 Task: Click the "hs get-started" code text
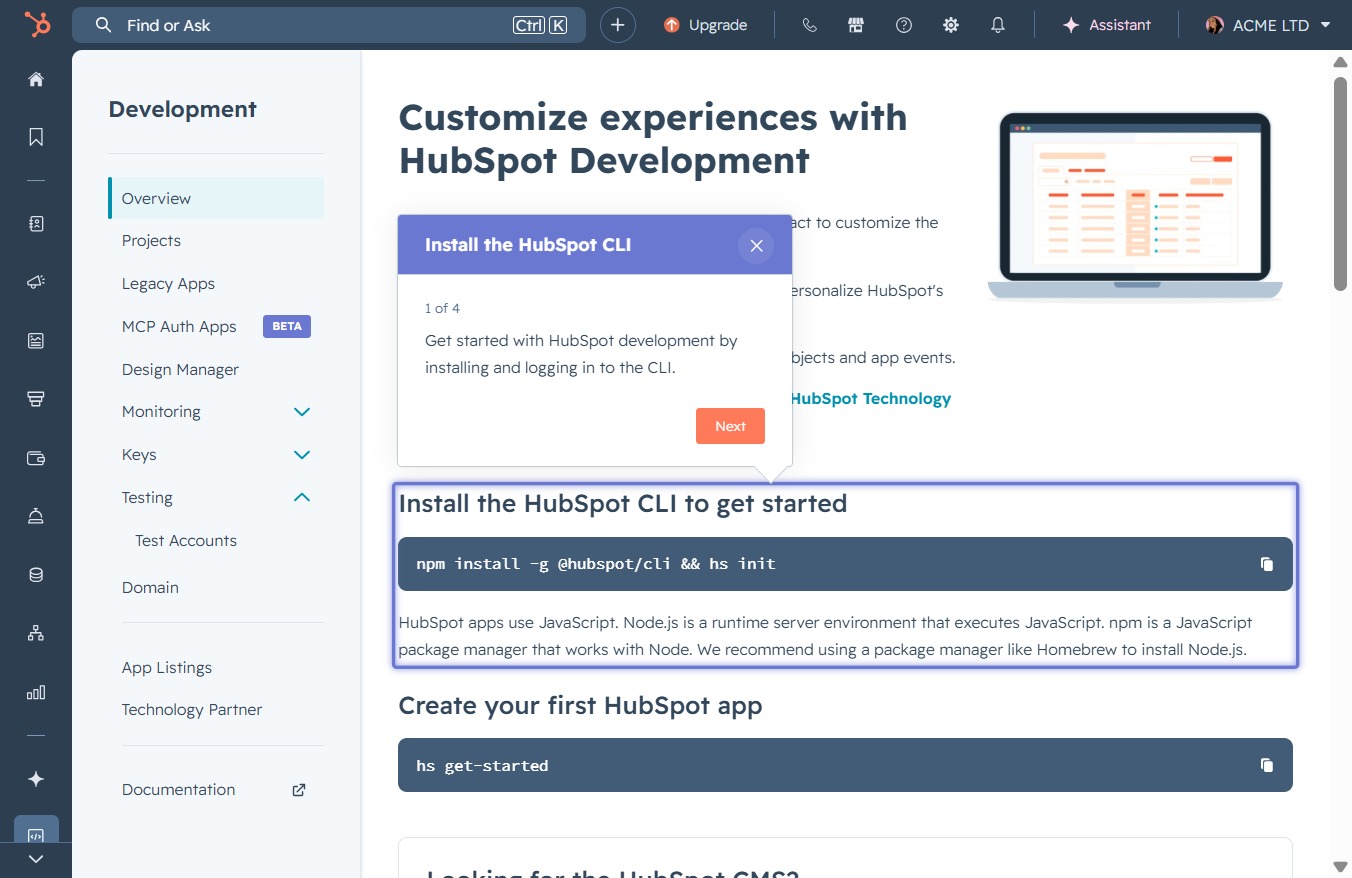click(482, 766)
